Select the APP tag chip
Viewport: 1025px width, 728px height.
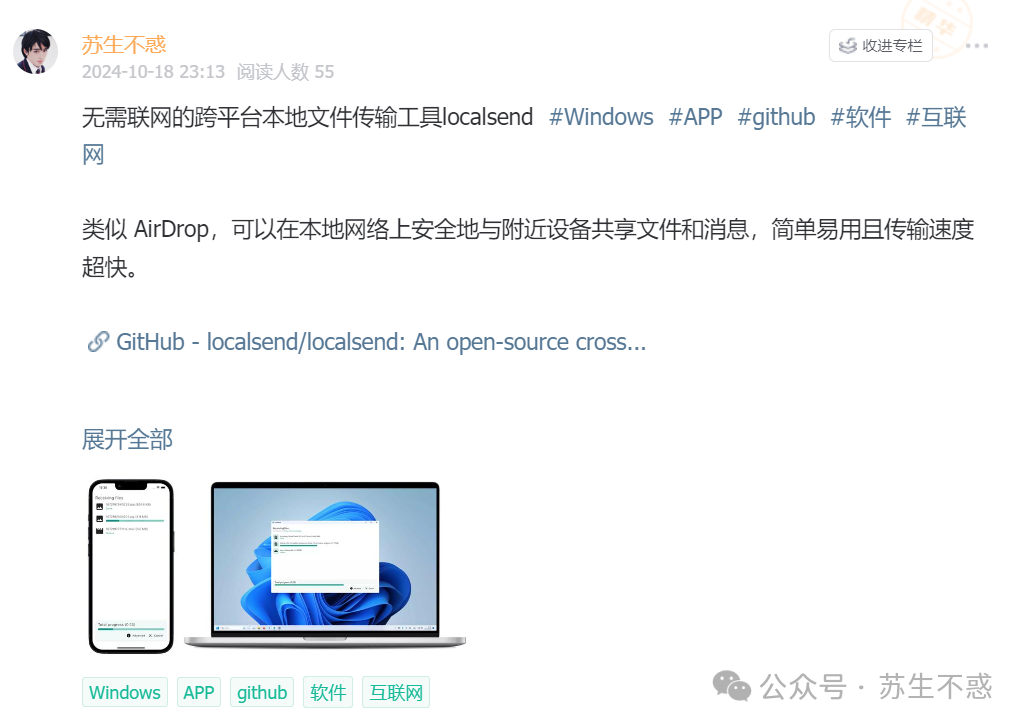(x=199, y=692)
